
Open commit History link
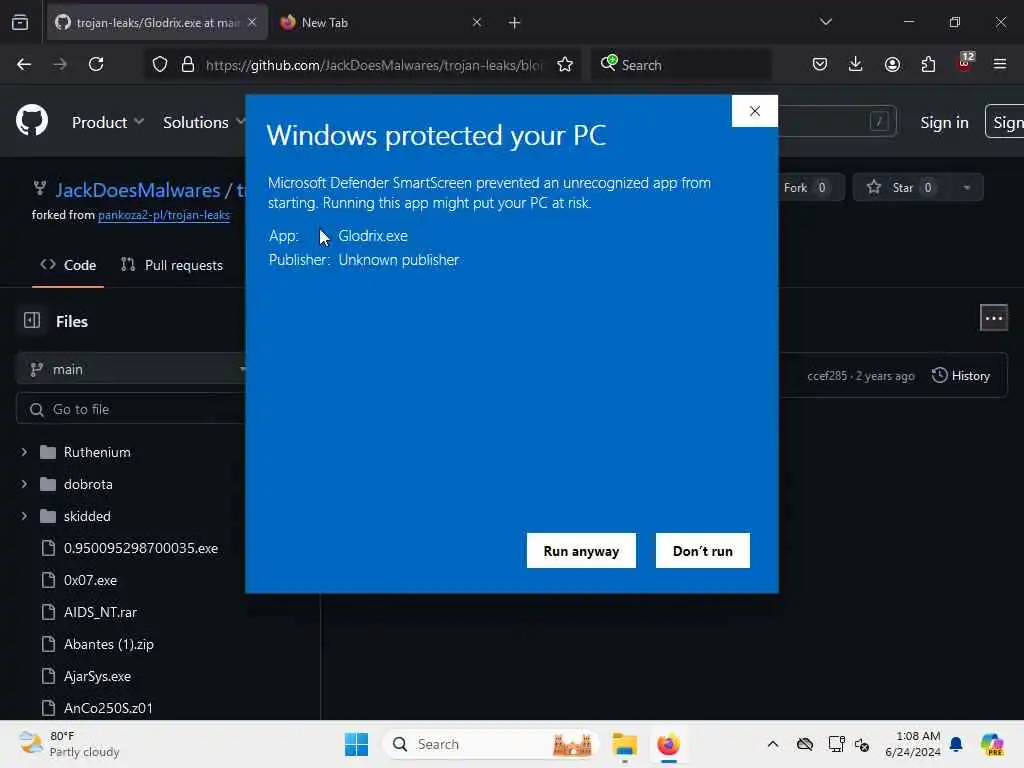(961, 376)
